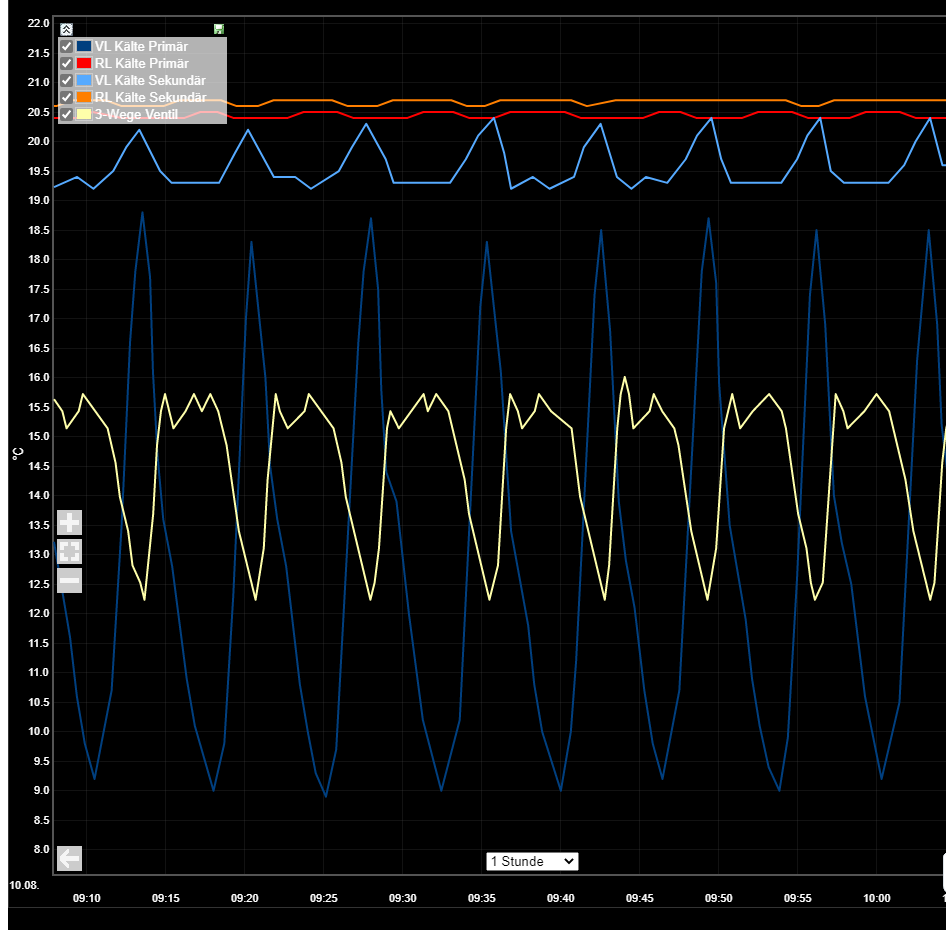This screenshot has height=930, width=946.
Task: Go back in time with the left arrow
Action: (x=69, y=858)
